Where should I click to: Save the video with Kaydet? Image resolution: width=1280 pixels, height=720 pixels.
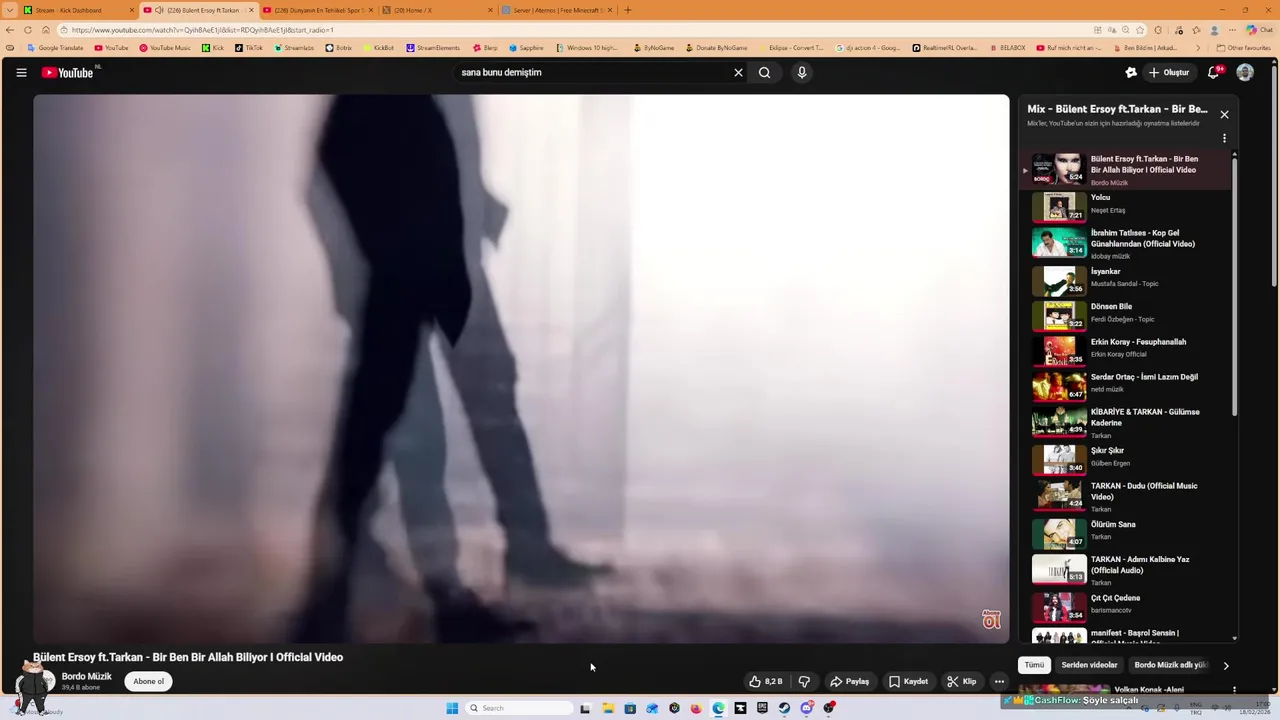(x=909, y=681)
